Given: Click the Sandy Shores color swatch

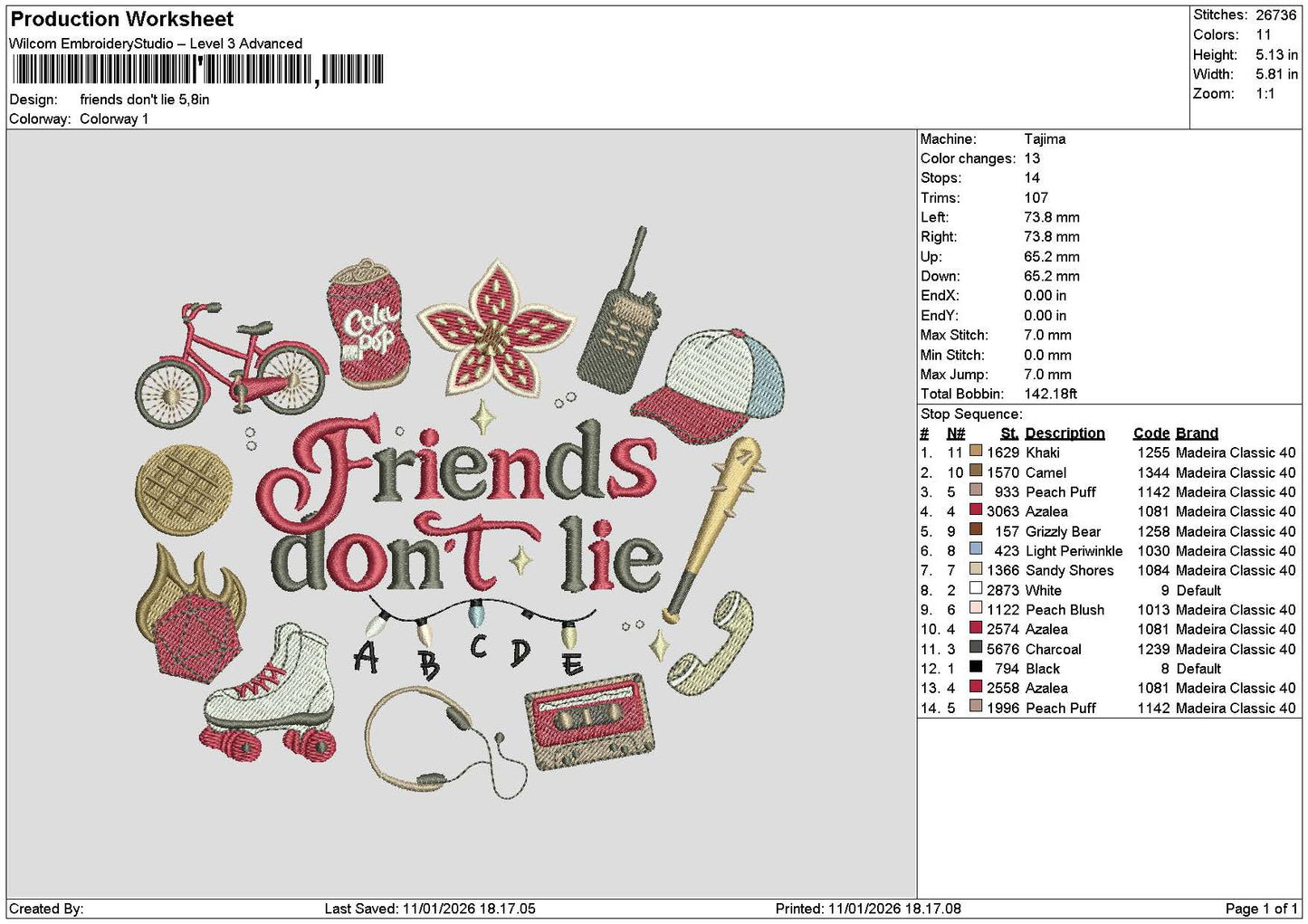Looking at the screenshot, I should (x=976, y=569).
